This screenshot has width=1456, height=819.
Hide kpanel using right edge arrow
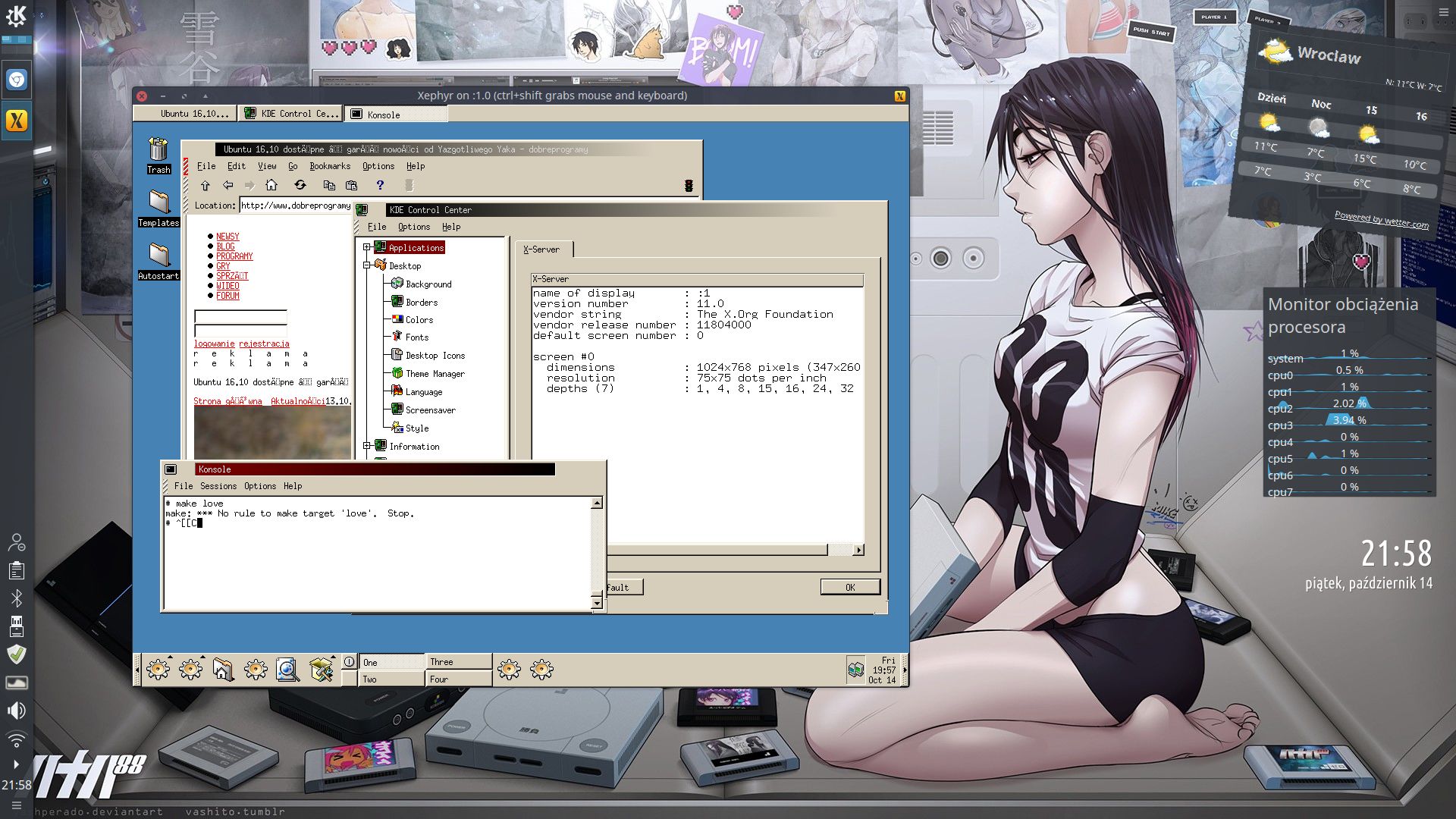pyautogui.click(x=905, y=670)
